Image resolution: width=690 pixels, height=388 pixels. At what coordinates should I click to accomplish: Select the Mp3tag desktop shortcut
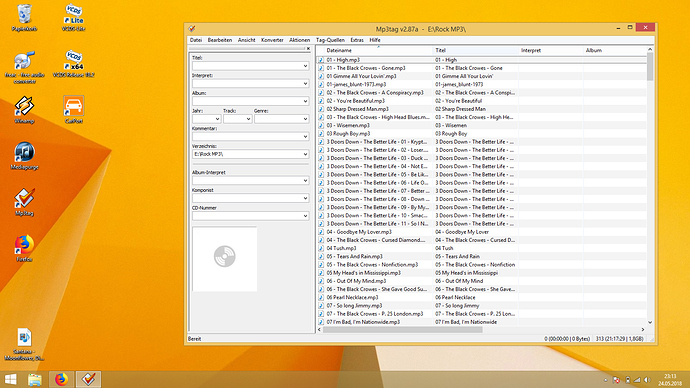pos(25,202)
